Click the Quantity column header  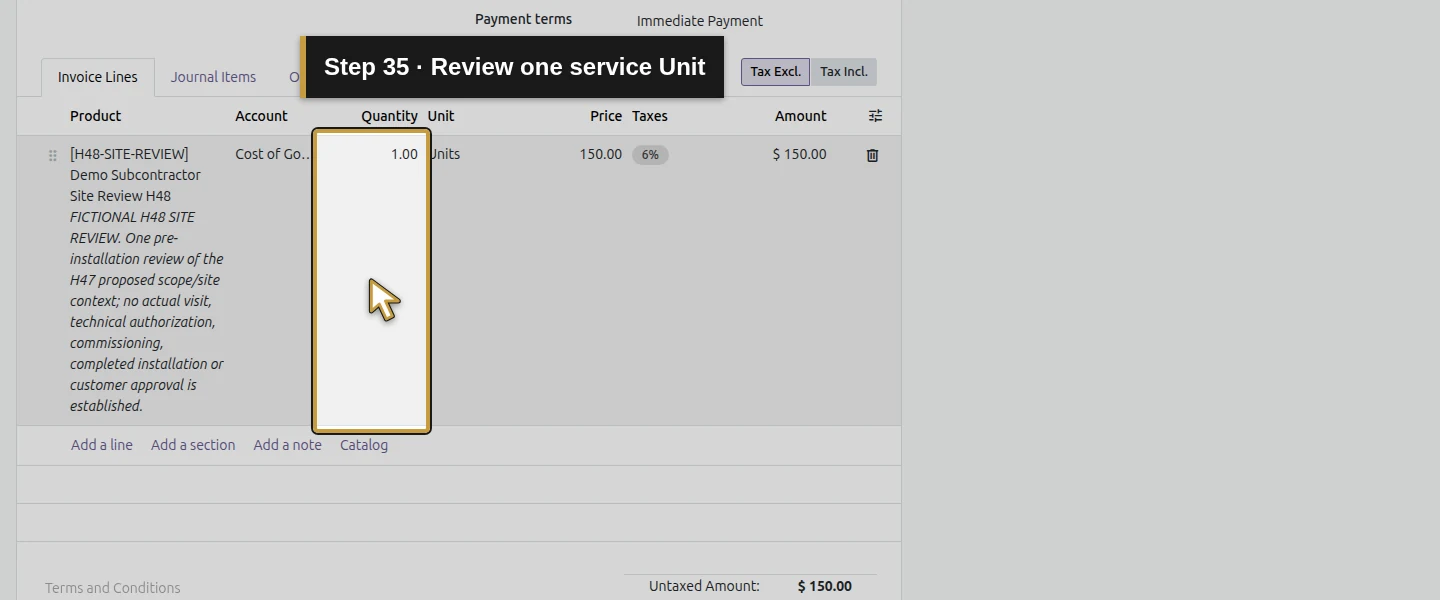click(x=389, y=116)
